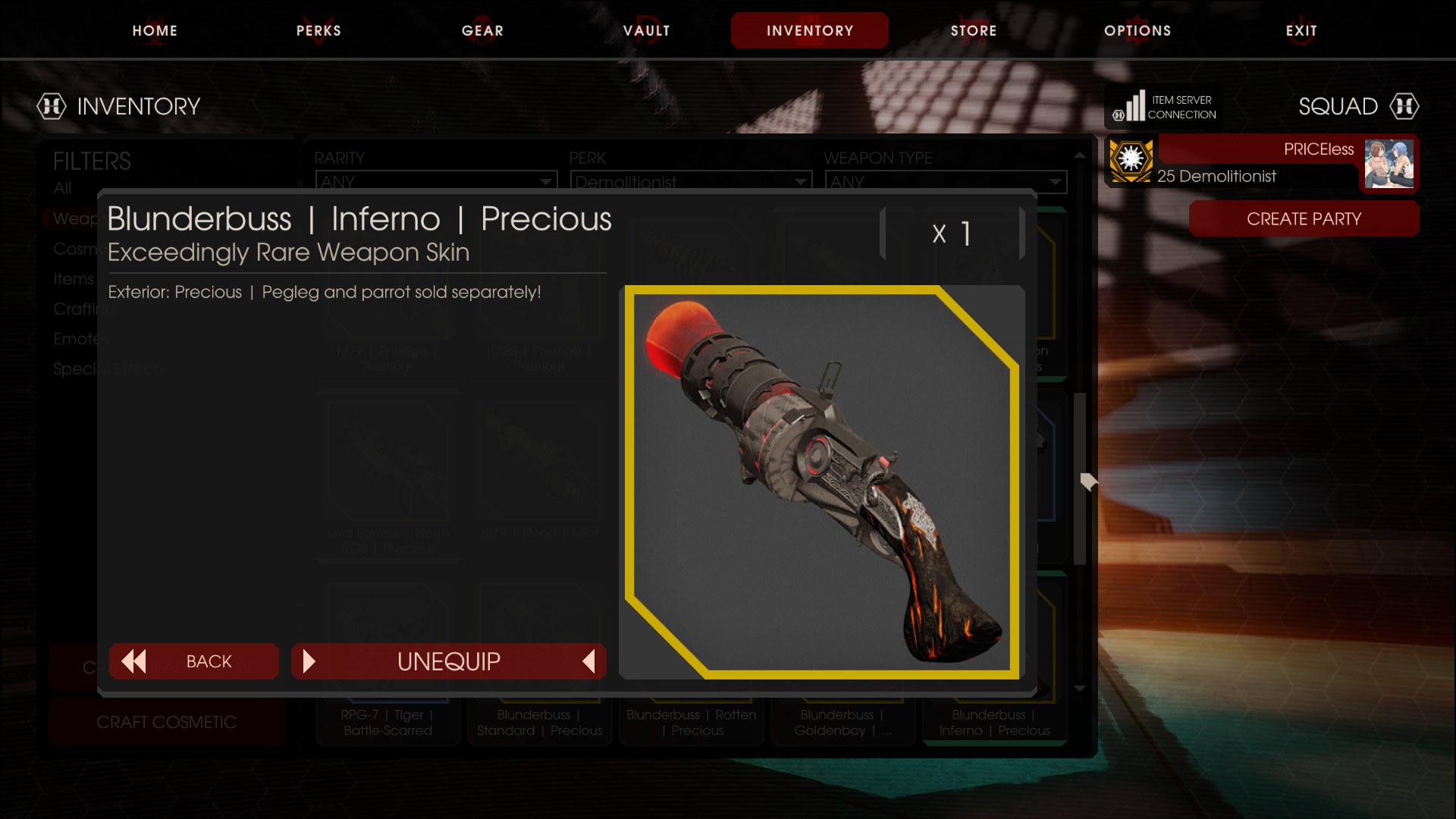Click scroll-down arrow of inventory list

pyautogui.click(x=1080, y=689)
